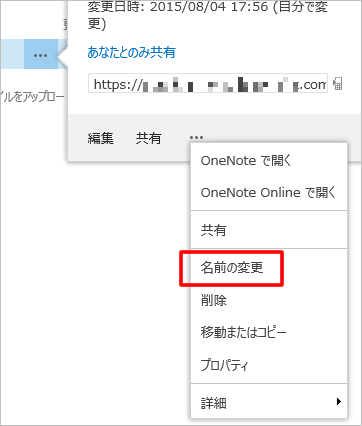The width and height of the screenshot is (362, 426).
Task: Select 名前の変更 menu entry
Action: point(269,268)
